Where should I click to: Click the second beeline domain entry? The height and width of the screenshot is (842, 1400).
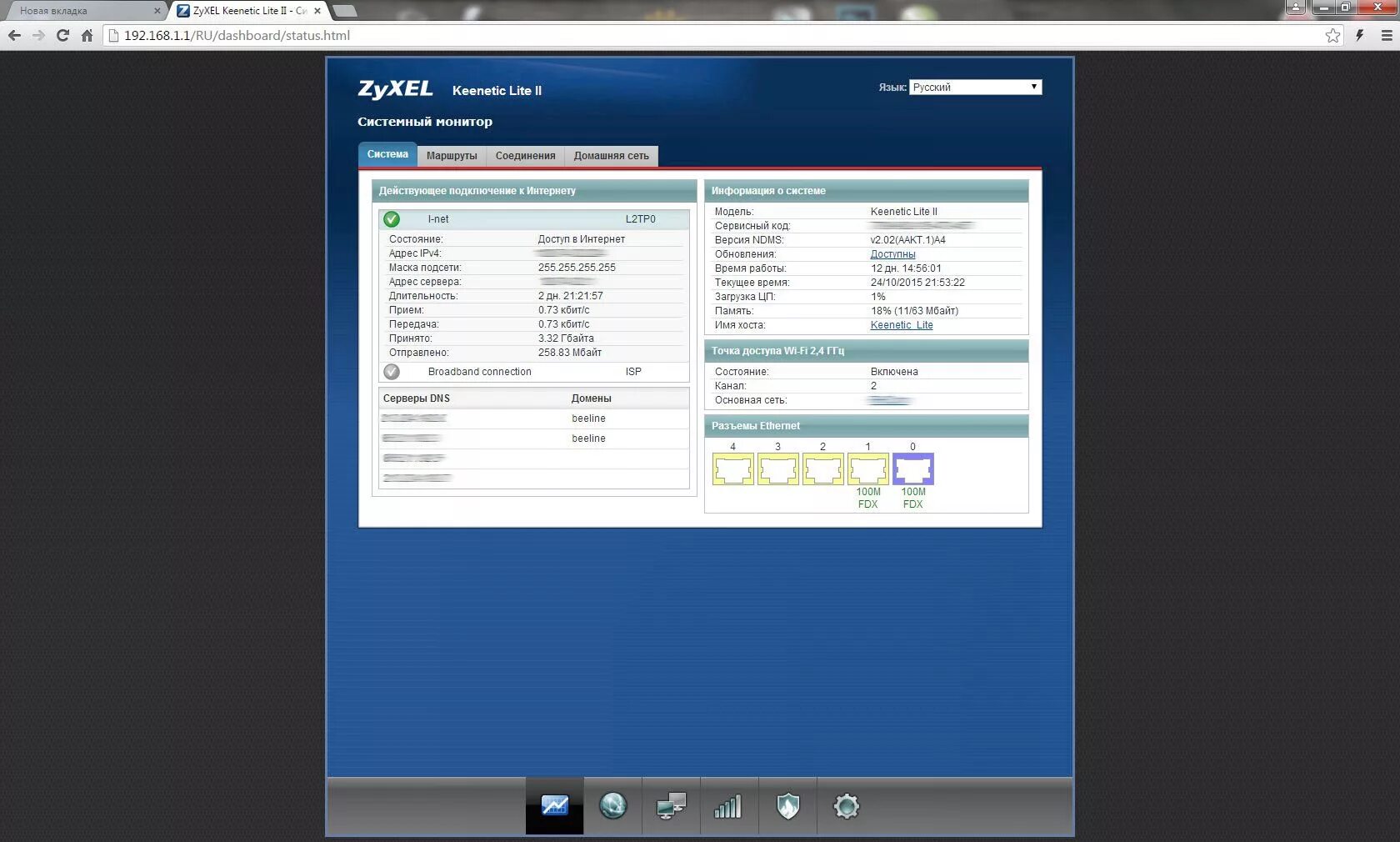coord(588,439)
